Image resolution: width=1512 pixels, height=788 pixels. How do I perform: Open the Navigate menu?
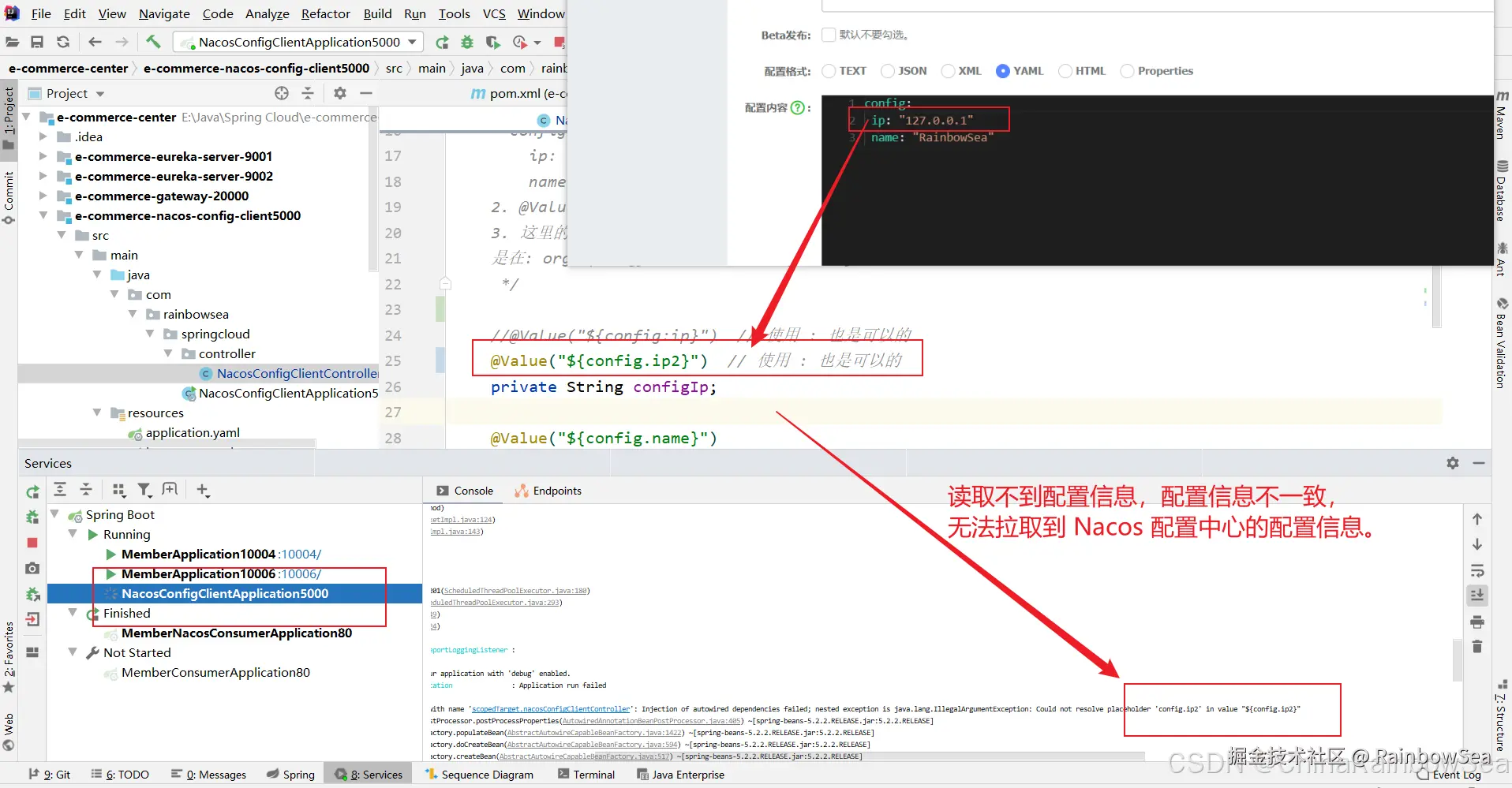point(164,13)
